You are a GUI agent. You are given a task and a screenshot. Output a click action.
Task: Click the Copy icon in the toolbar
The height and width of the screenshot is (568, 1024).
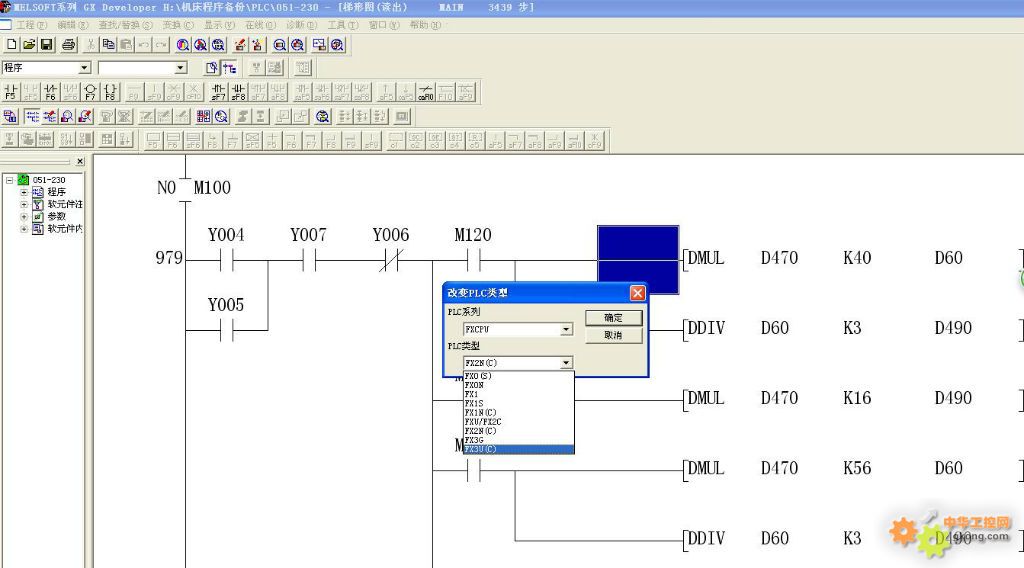point(108,45)
